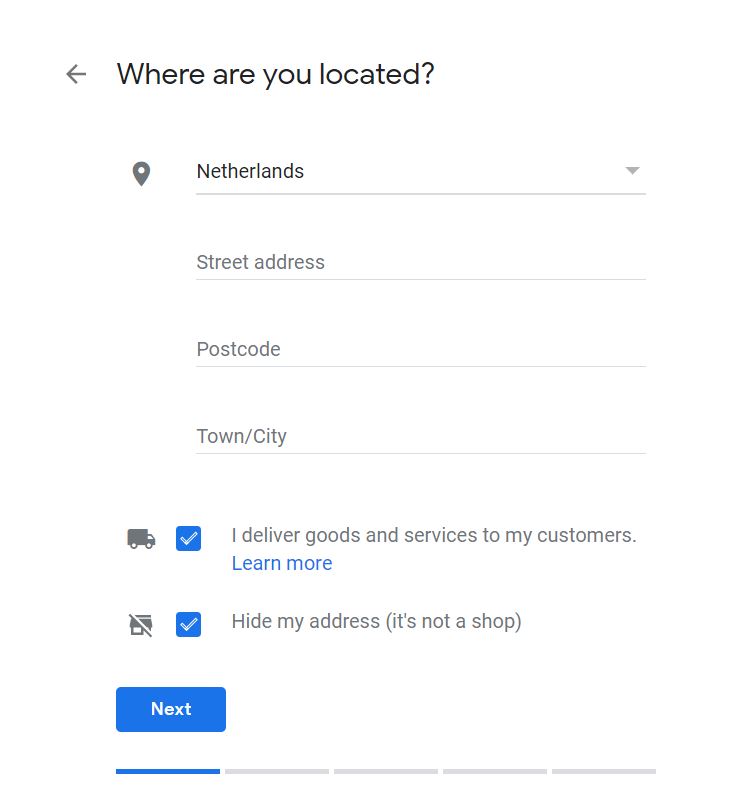The width and height of the screenshot is (731, 785).
Task: Open the Learn more link
Action: 282,563
